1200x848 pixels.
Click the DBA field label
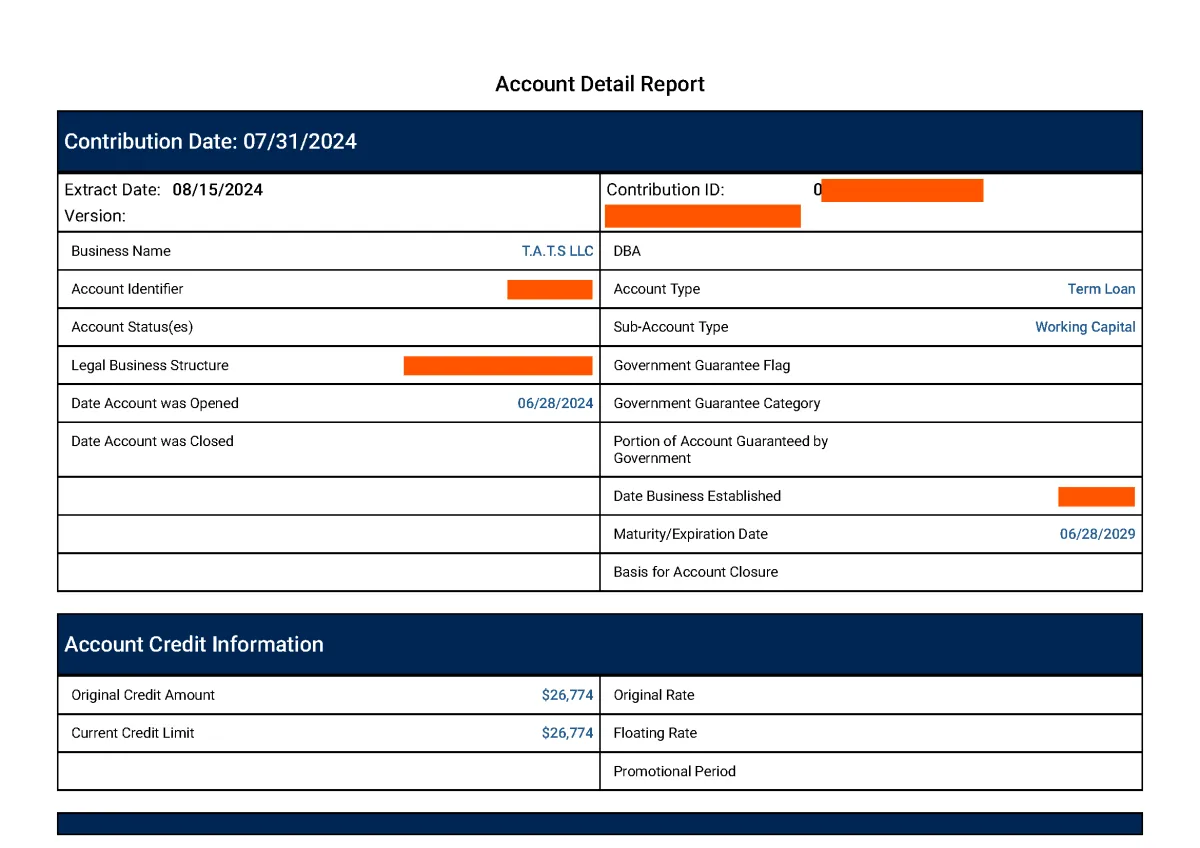point(627,251)
